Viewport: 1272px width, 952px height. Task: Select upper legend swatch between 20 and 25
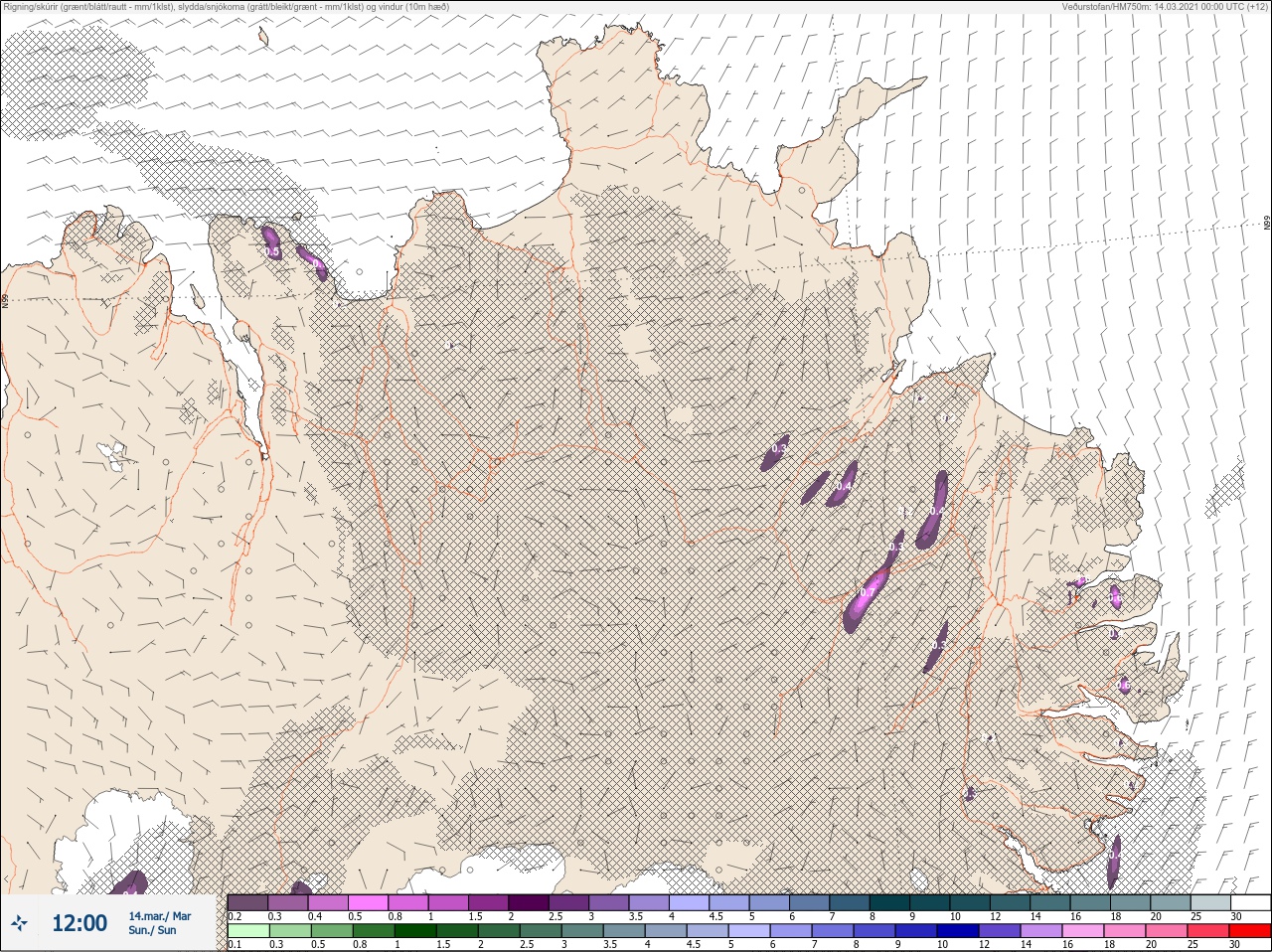click(1172, 903)
